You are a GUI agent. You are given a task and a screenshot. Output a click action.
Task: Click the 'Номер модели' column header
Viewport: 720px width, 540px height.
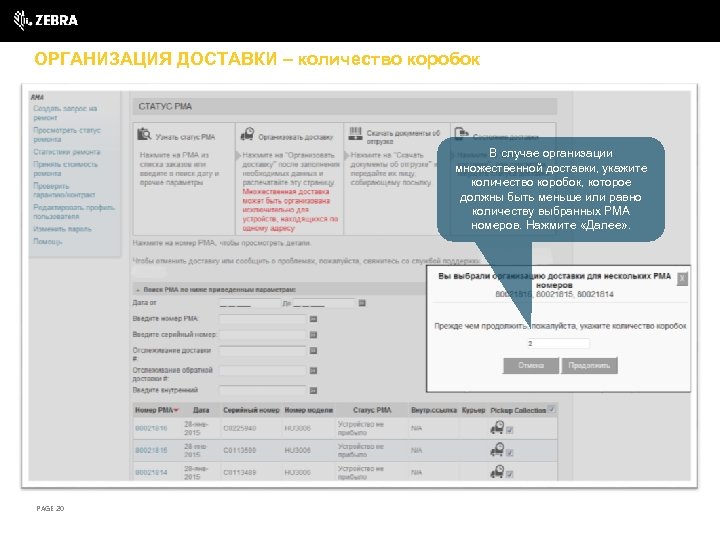(x=309, y=410)
